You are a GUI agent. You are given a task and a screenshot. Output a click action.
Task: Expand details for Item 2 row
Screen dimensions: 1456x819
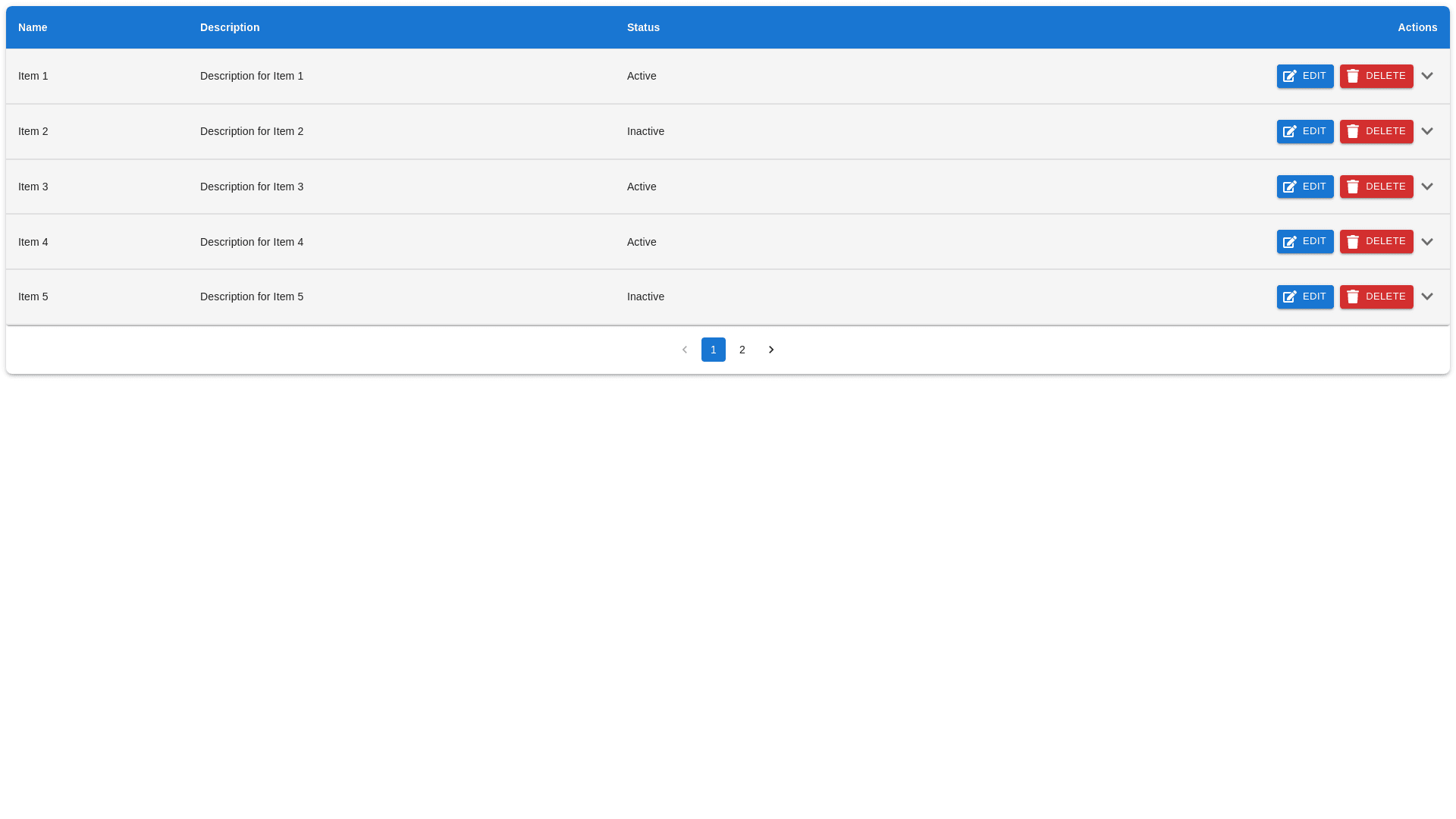coord(1426,131)
